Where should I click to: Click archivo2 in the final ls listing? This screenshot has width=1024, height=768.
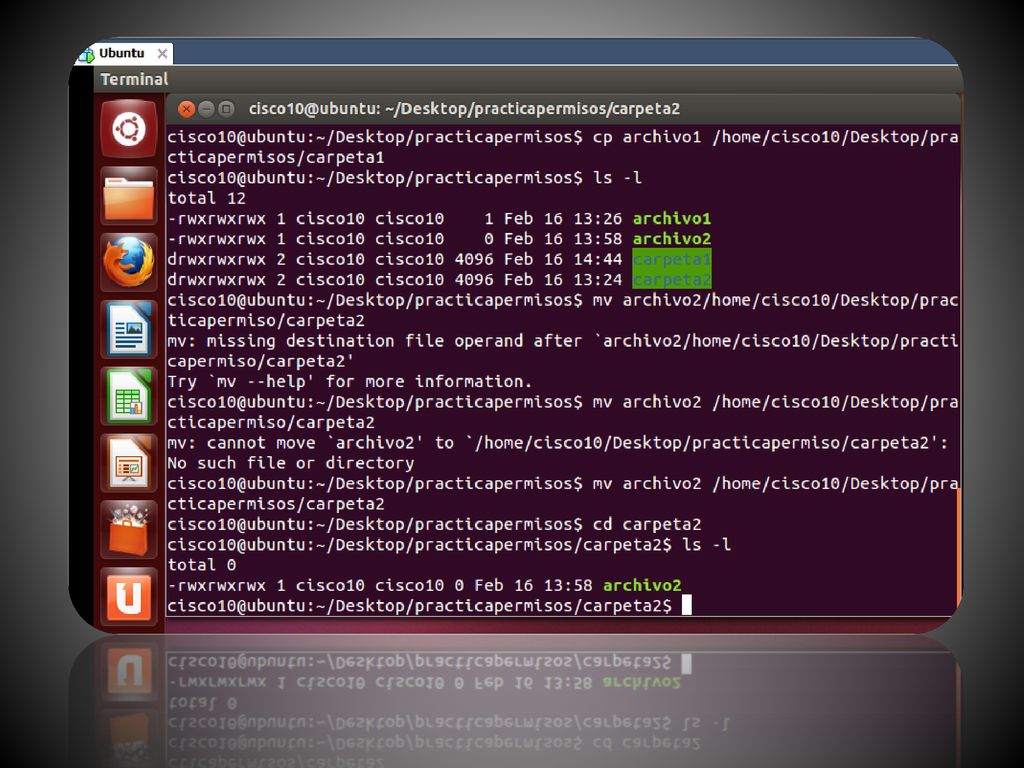coord(642,585)
